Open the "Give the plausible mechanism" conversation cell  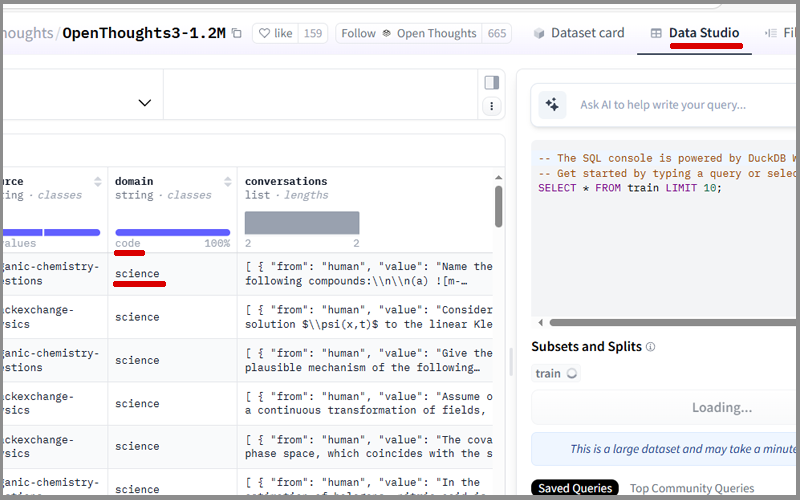[368, 360]
